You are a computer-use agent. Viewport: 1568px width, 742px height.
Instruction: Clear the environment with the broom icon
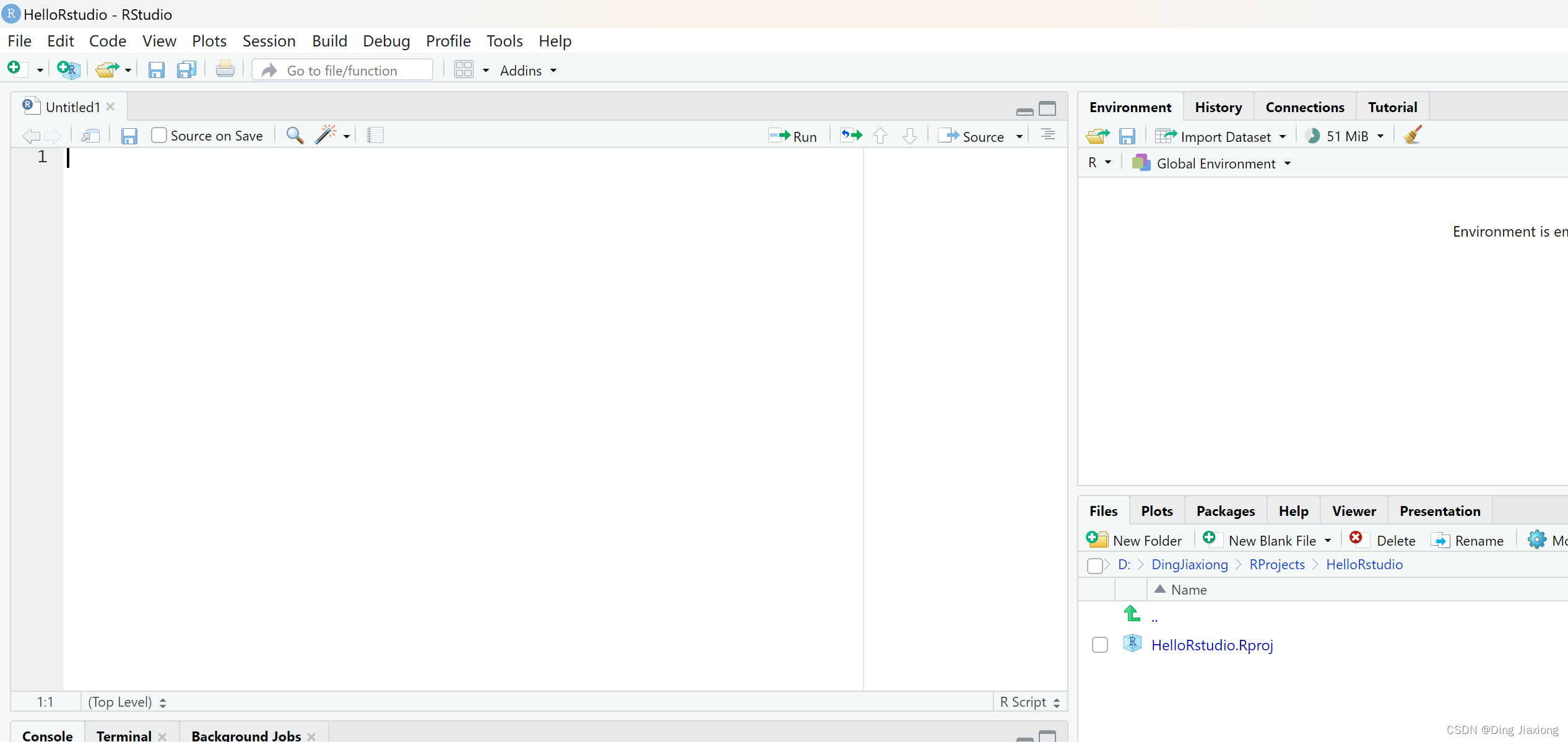point(1412,136)
